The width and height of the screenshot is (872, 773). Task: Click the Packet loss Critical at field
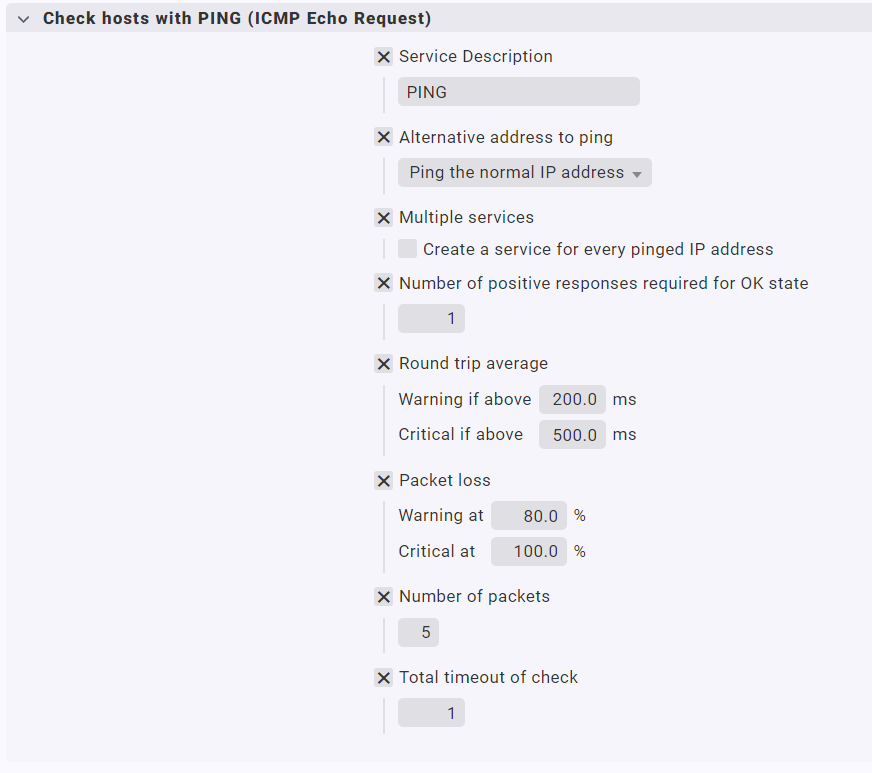tap(528, 551)
